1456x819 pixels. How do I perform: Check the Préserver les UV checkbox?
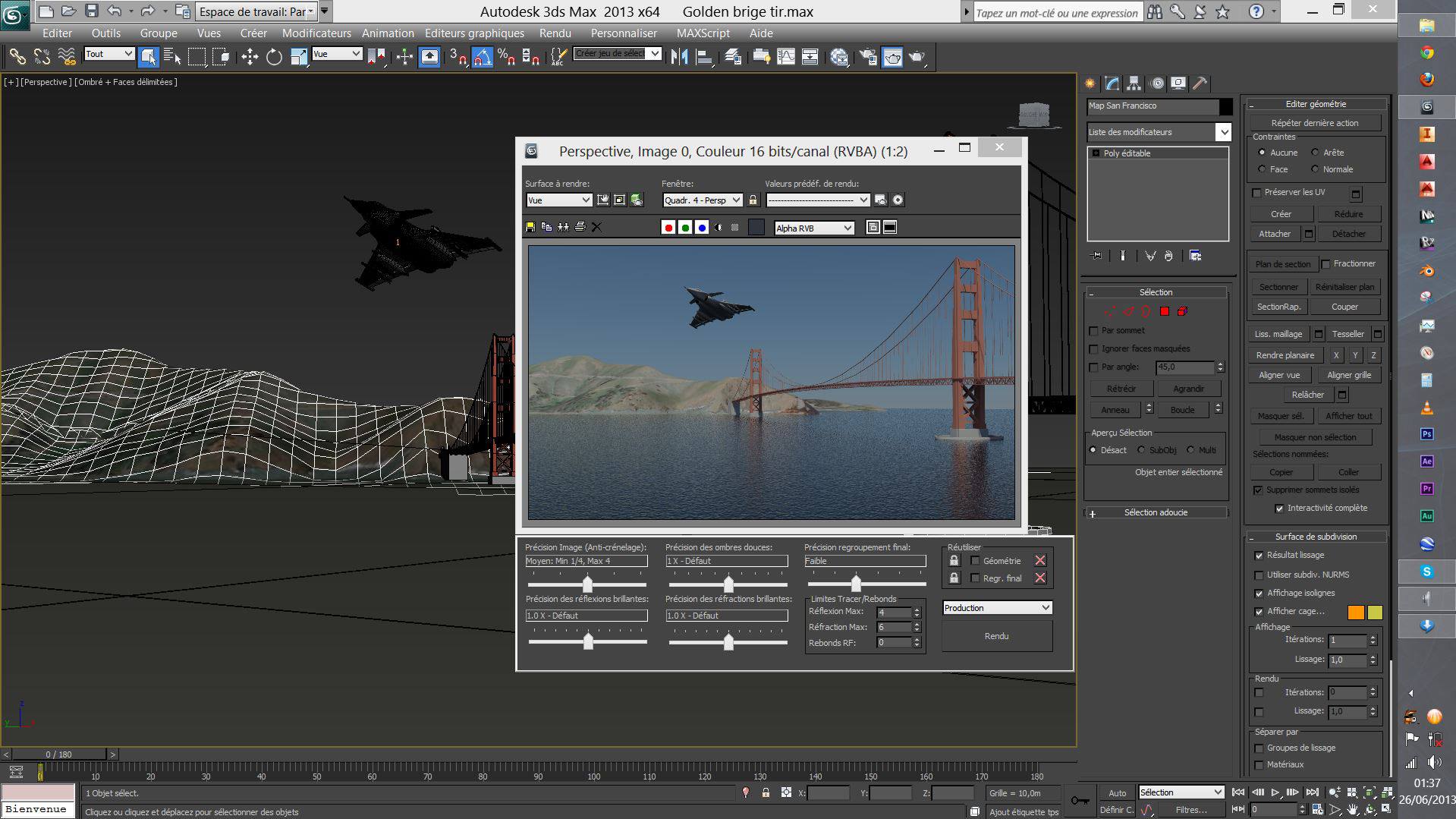click(x=1256, y=193)
